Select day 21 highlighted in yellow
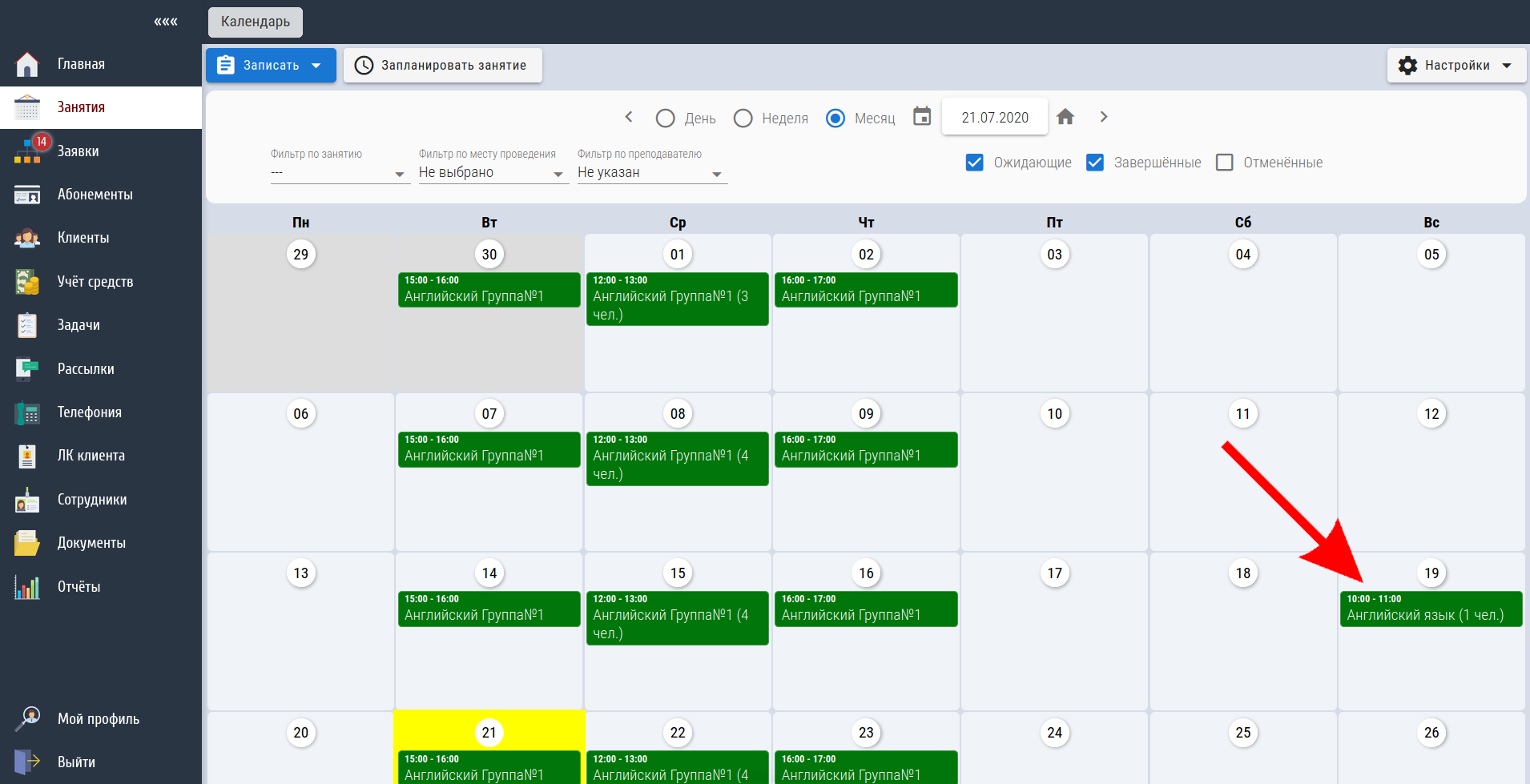This screenshot has width=1530, height=784. (489, 733)
